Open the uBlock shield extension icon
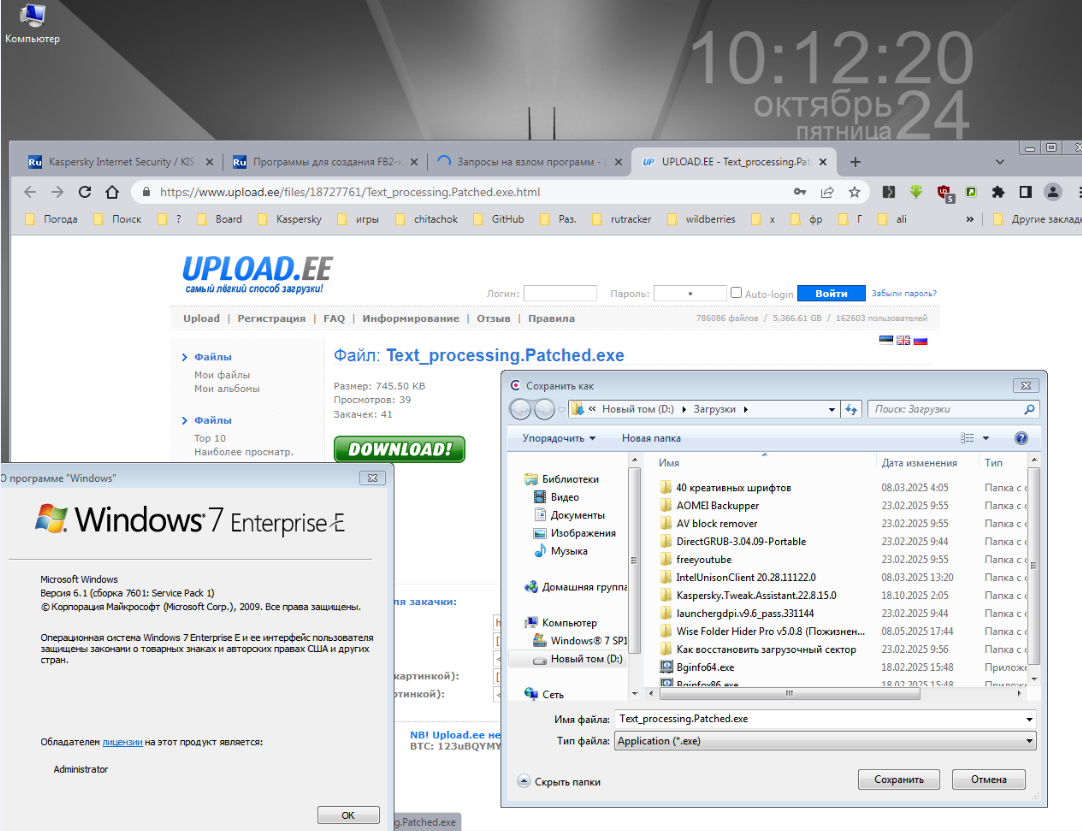The width and height of the screenshot is (1082, 831). tap(945, 193)
